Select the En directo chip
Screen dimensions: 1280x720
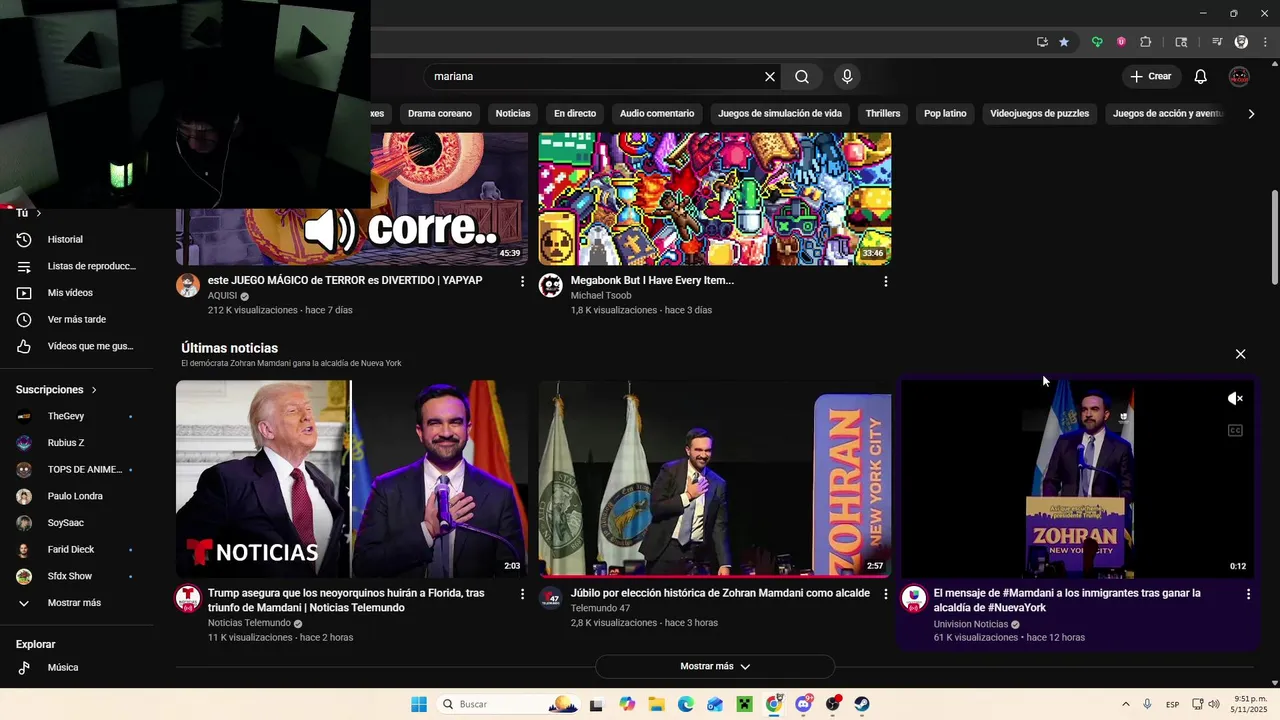tap(575, 114)
